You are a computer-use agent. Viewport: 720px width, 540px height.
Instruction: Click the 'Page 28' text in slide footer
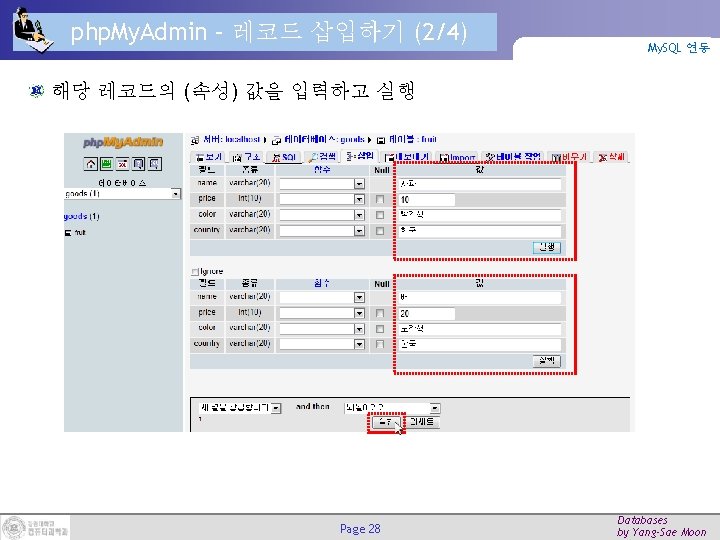[x=360, y=529]
